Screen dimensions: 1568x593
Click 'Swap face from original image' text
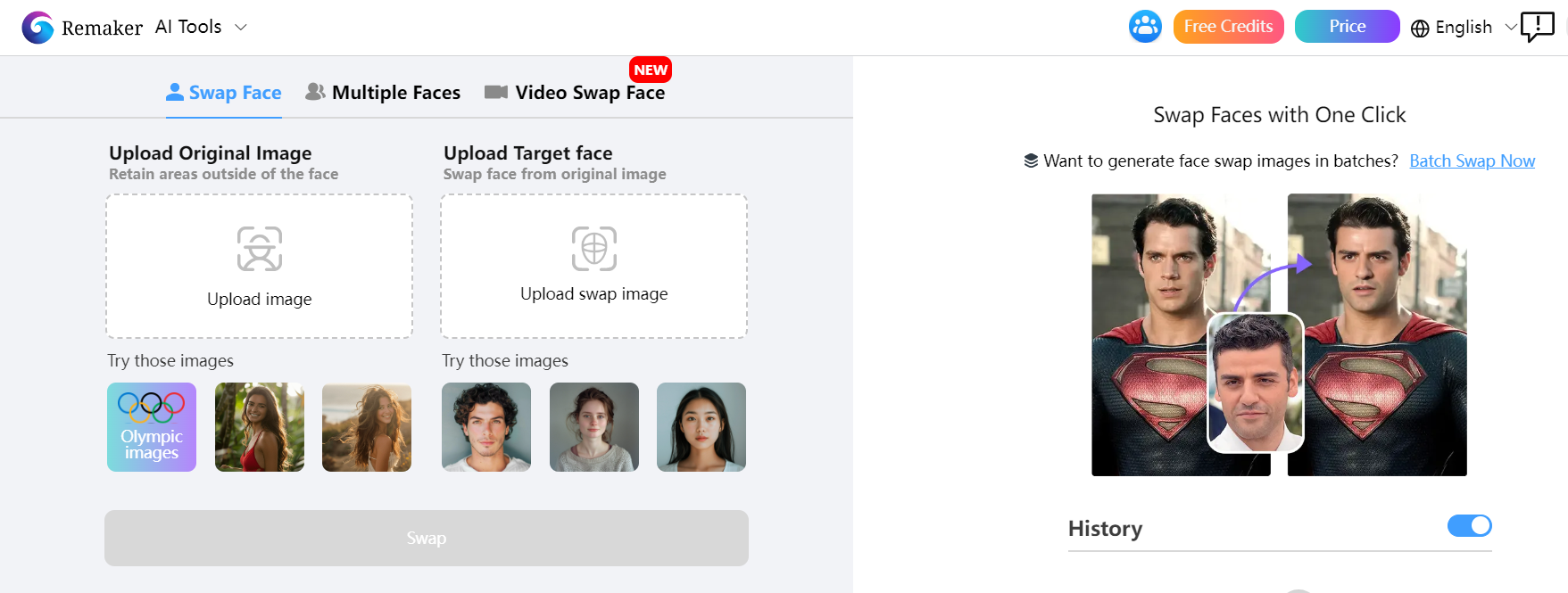point(555,174)
